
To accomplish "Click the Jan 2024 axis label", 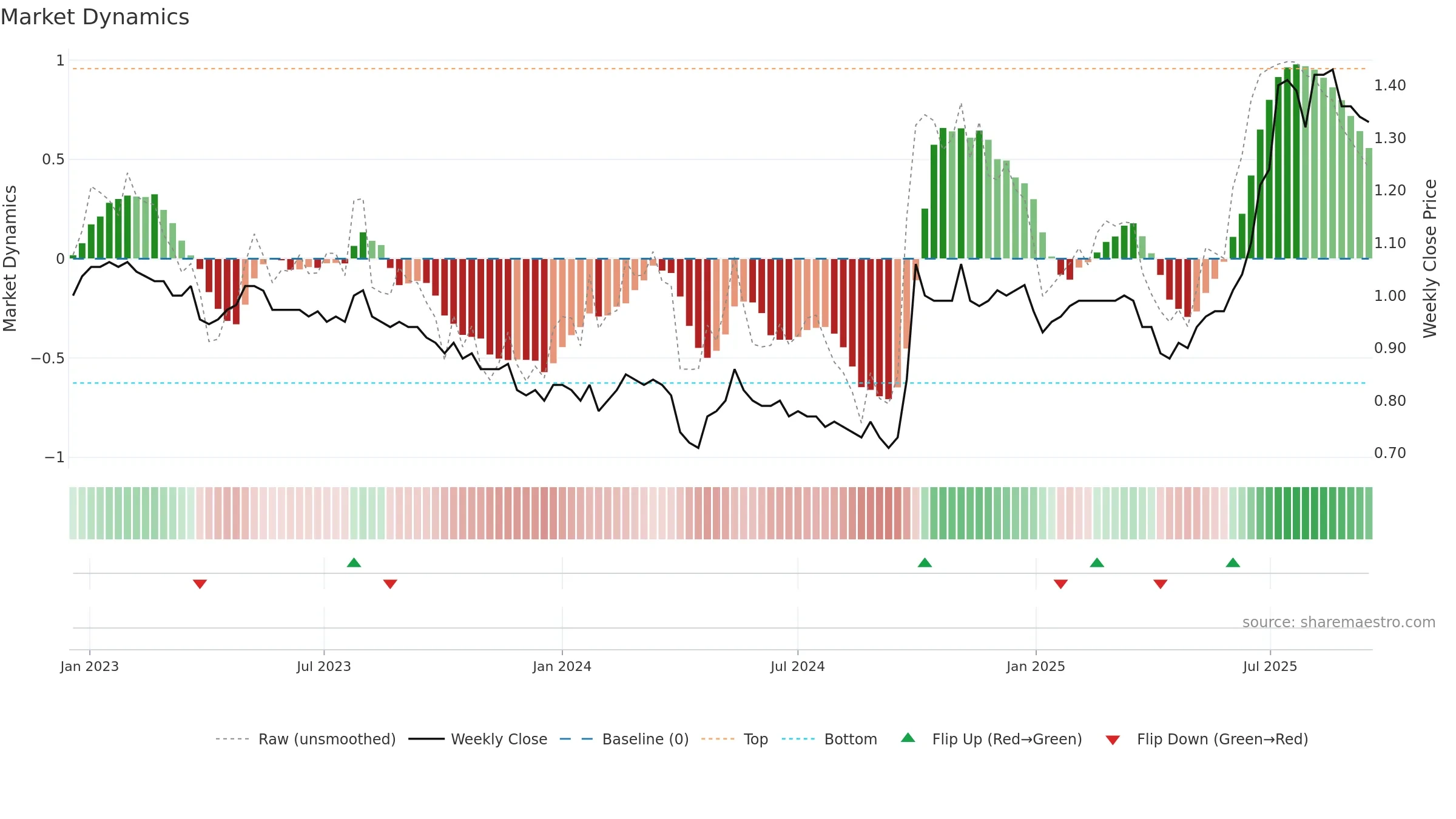I will 562,666.
